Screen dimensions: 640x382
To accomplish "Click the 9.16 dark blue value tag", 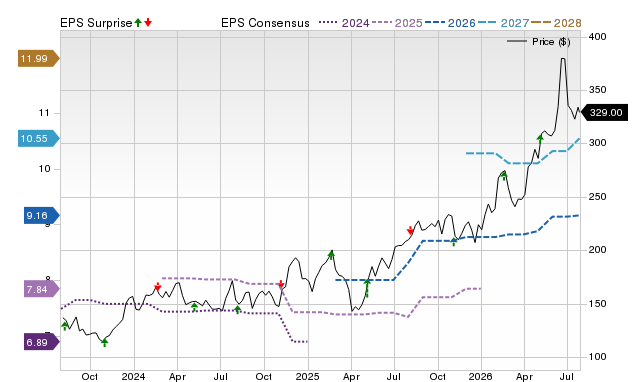I will (x=41, y=215).
